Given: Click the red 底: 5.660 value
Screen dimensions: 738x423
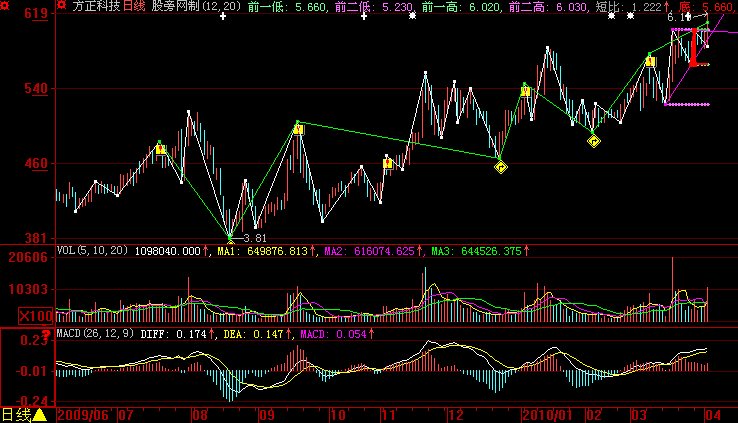Looking at the screenshot, I should [x=706, y=7].
